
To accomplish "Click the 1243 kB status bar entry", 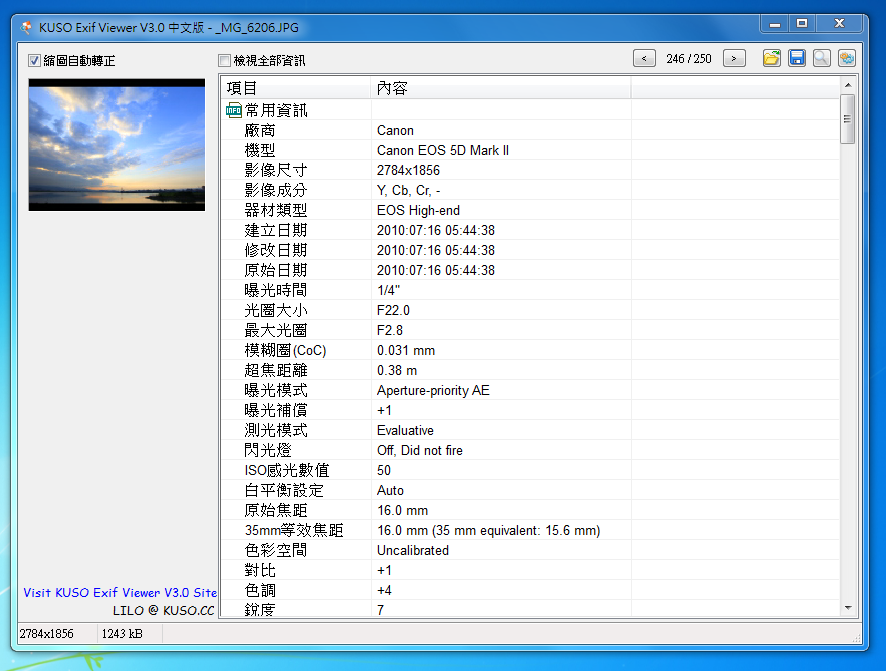I will click(122, 634).
